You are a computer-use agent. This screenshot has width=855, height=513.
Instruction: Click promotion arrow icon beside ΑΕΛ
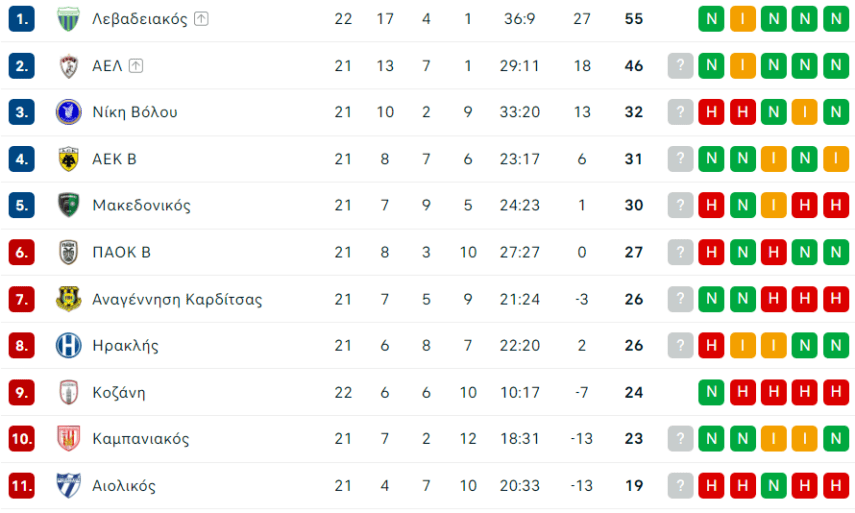[136, 66]
